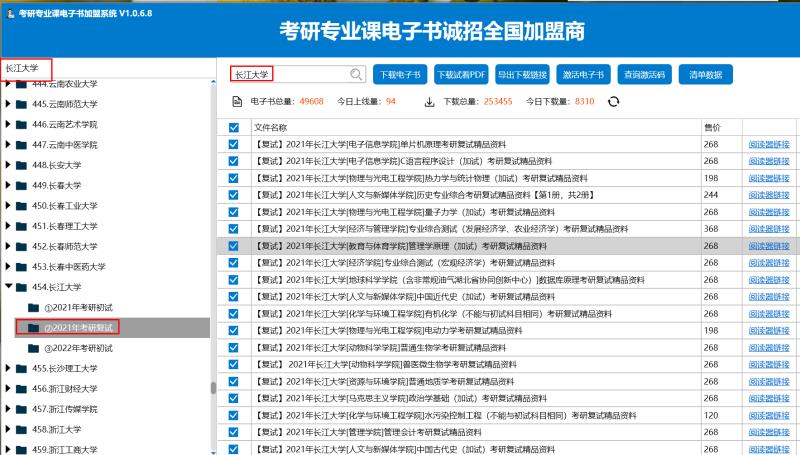The image size is (800, 455).
Task: Click the 下载试看PDF button
Action: click(461, 74)
